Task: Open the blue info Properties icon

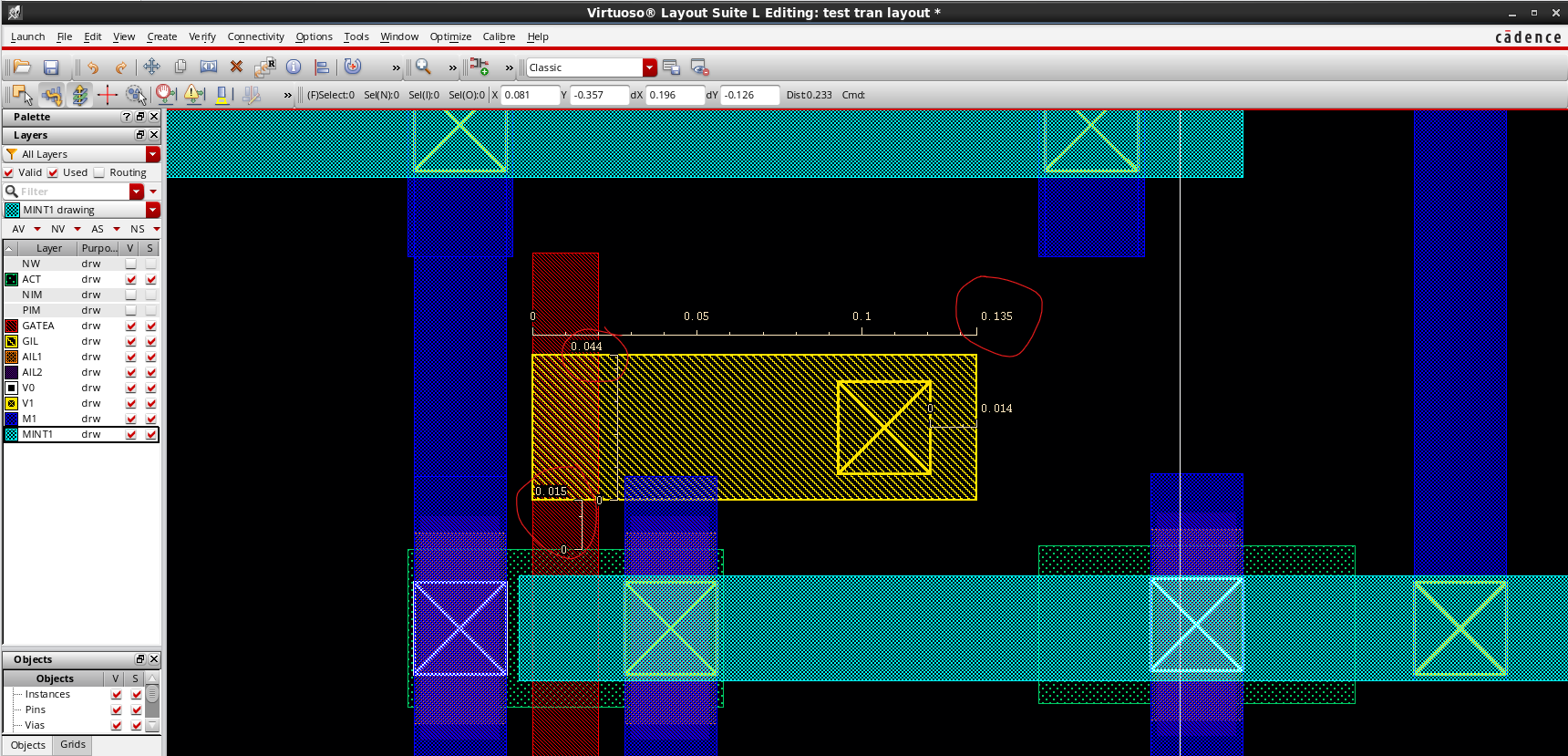Action: [x=294, y=67]
